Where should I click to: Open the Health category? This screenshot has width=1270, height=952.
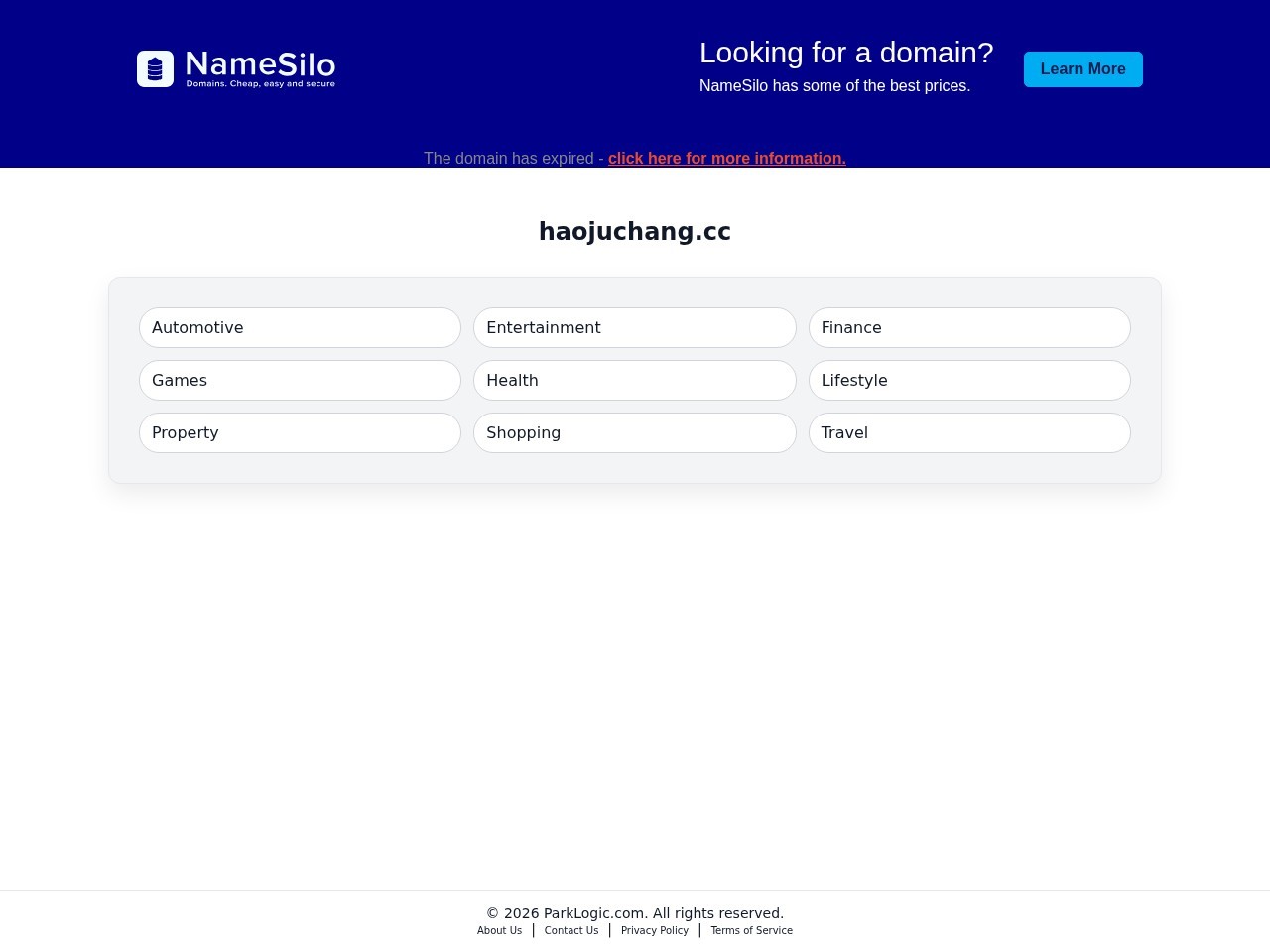click(x=634, y=381)
